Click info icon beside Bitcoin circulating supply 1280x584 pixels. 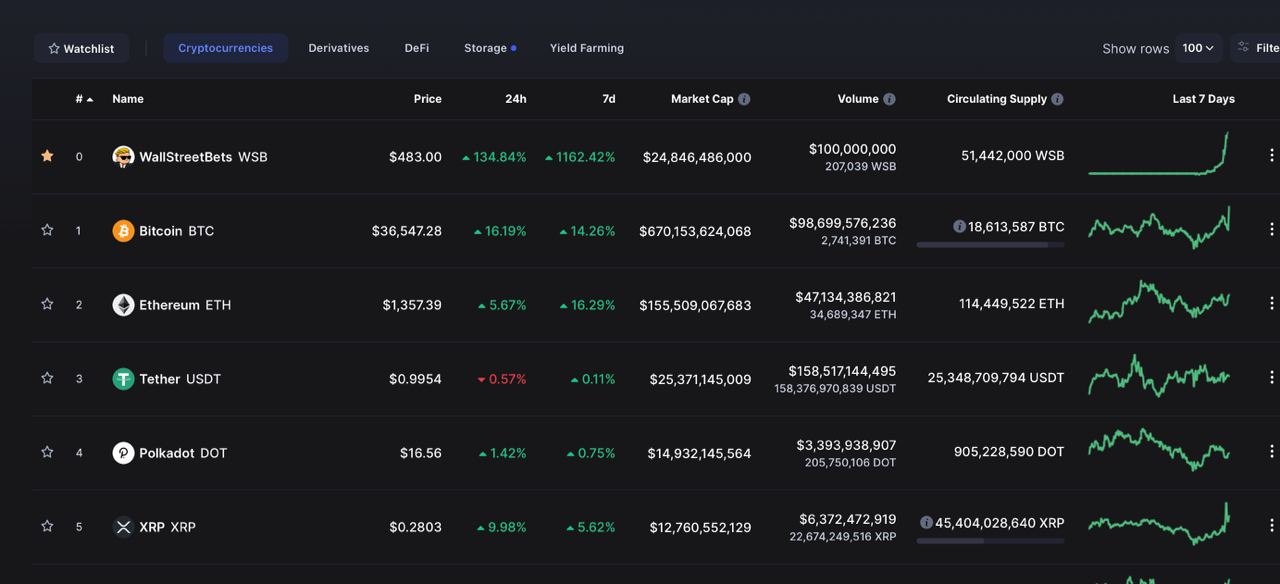pos(959,227)
